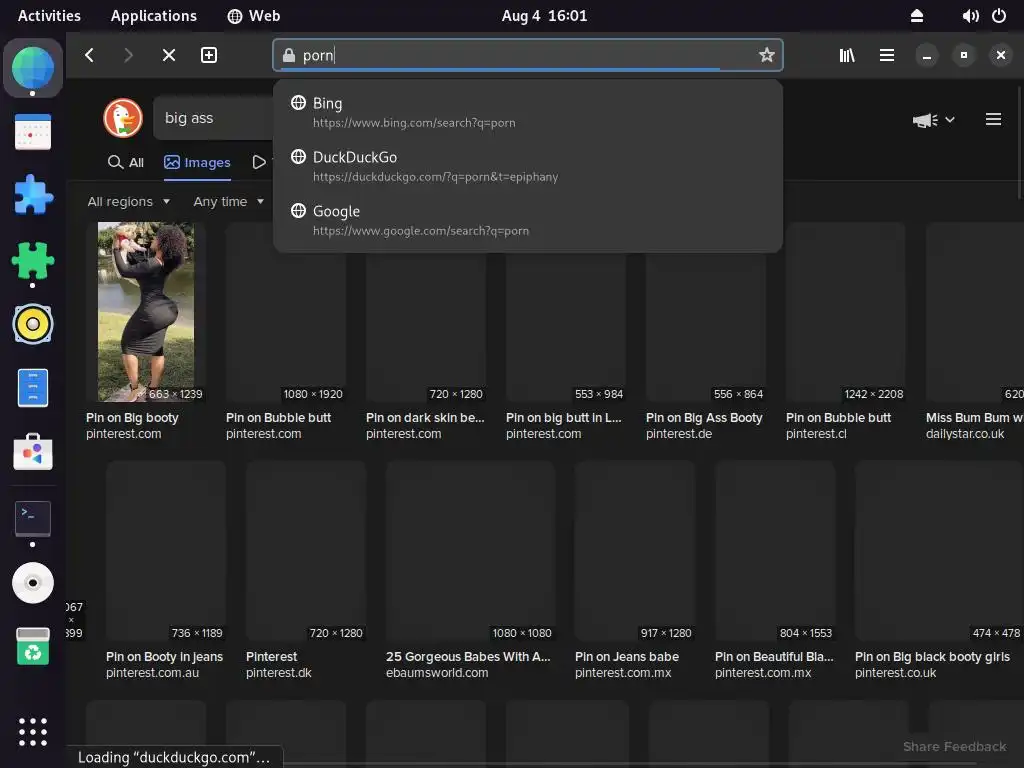Click into the address bar field

coord(528,56)
